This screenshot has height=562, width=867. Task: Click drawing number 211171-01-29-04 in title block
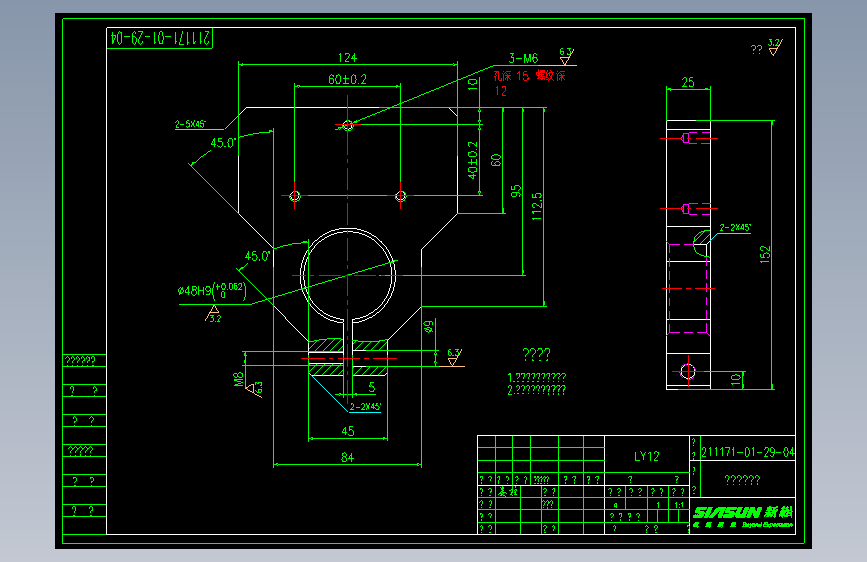[x=748, y=452]
